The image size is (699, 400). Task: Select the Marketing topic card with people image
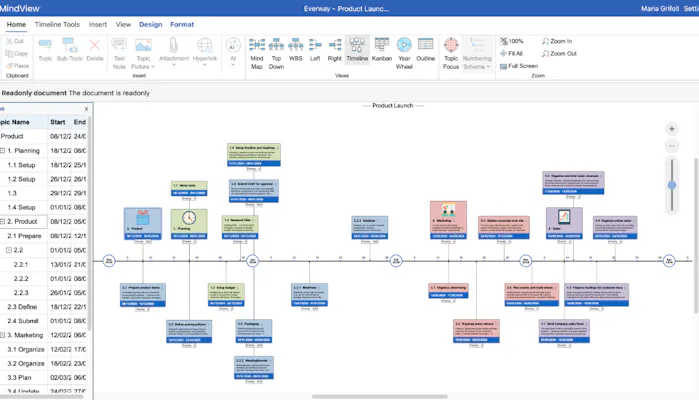[448, 220]
